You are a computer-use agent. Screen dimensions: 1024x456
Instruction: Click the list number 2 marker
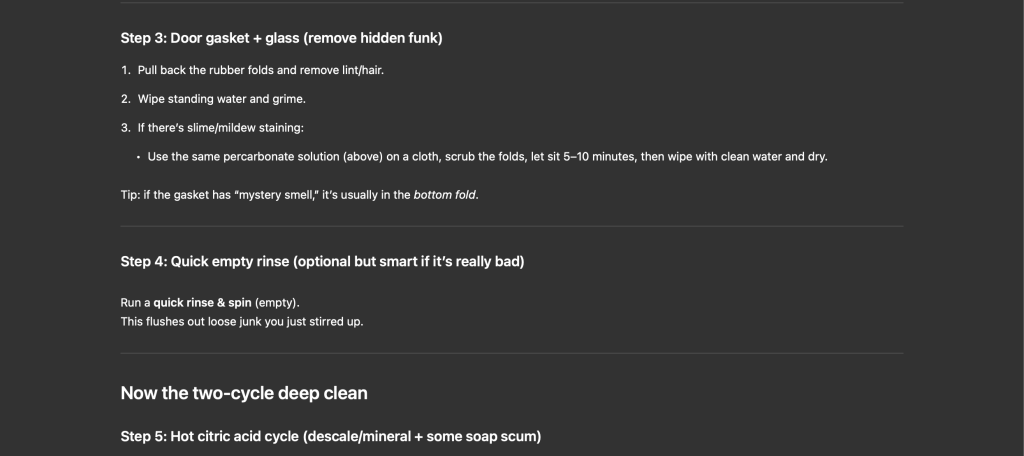tap(125, 99)
